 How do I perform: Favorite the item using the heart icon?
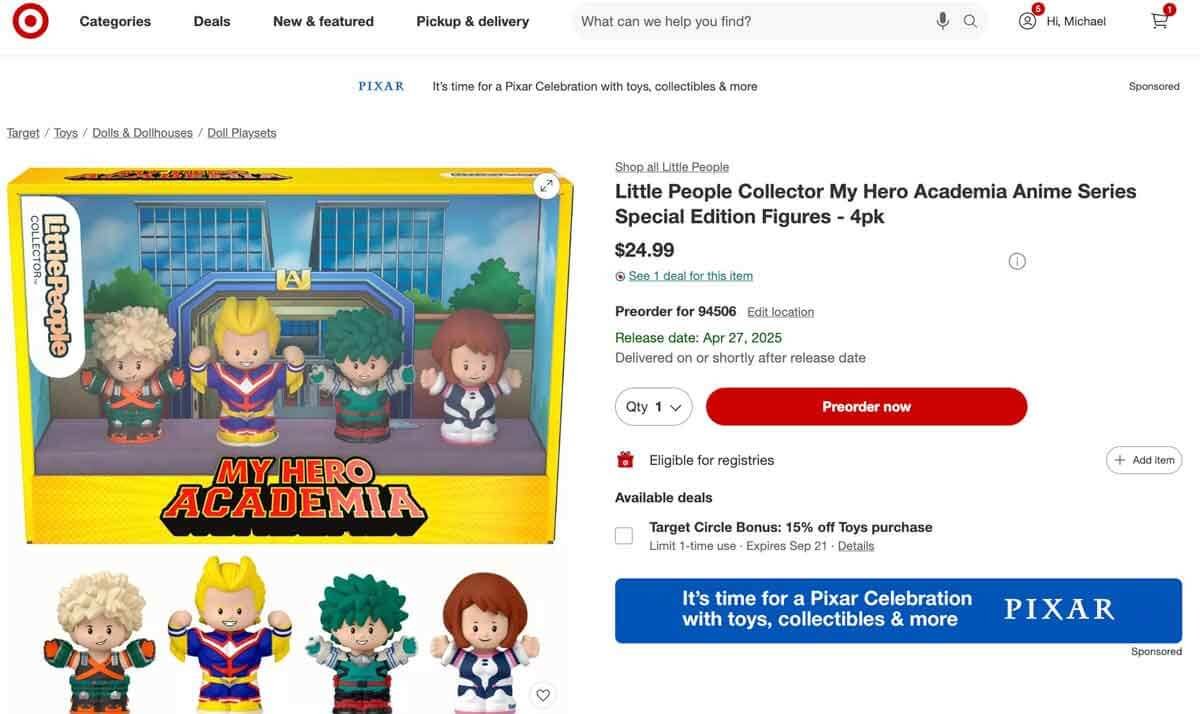[543, 695]
